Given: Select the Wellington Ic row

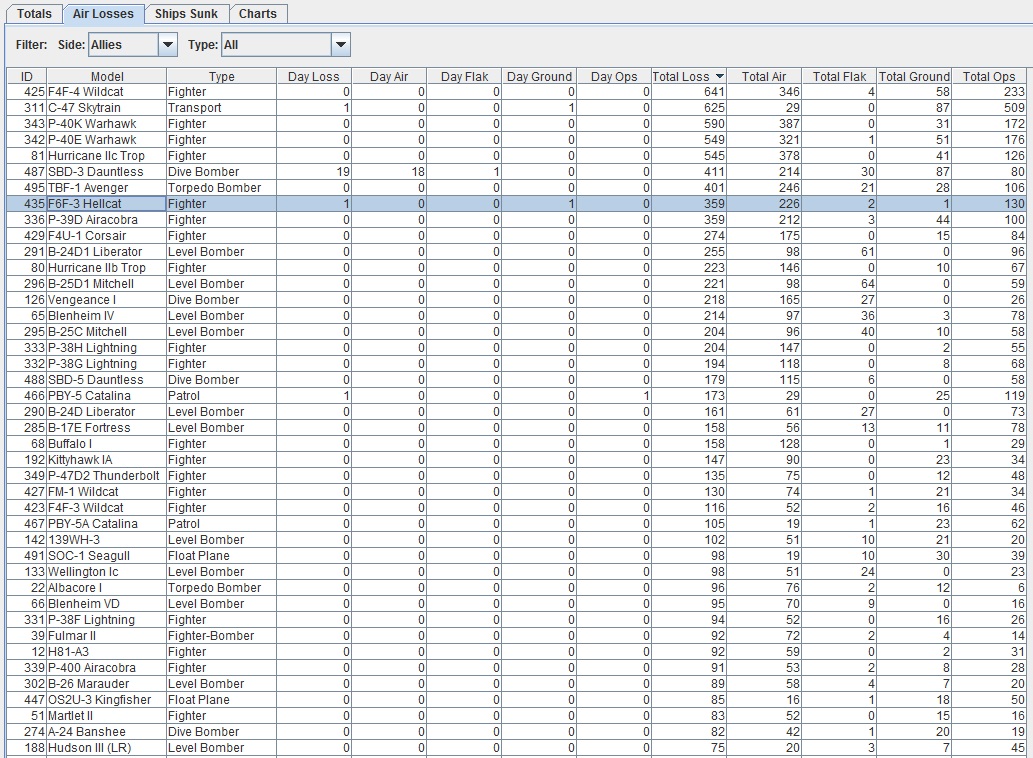Looking at the screenshot, I should point(516,572).
